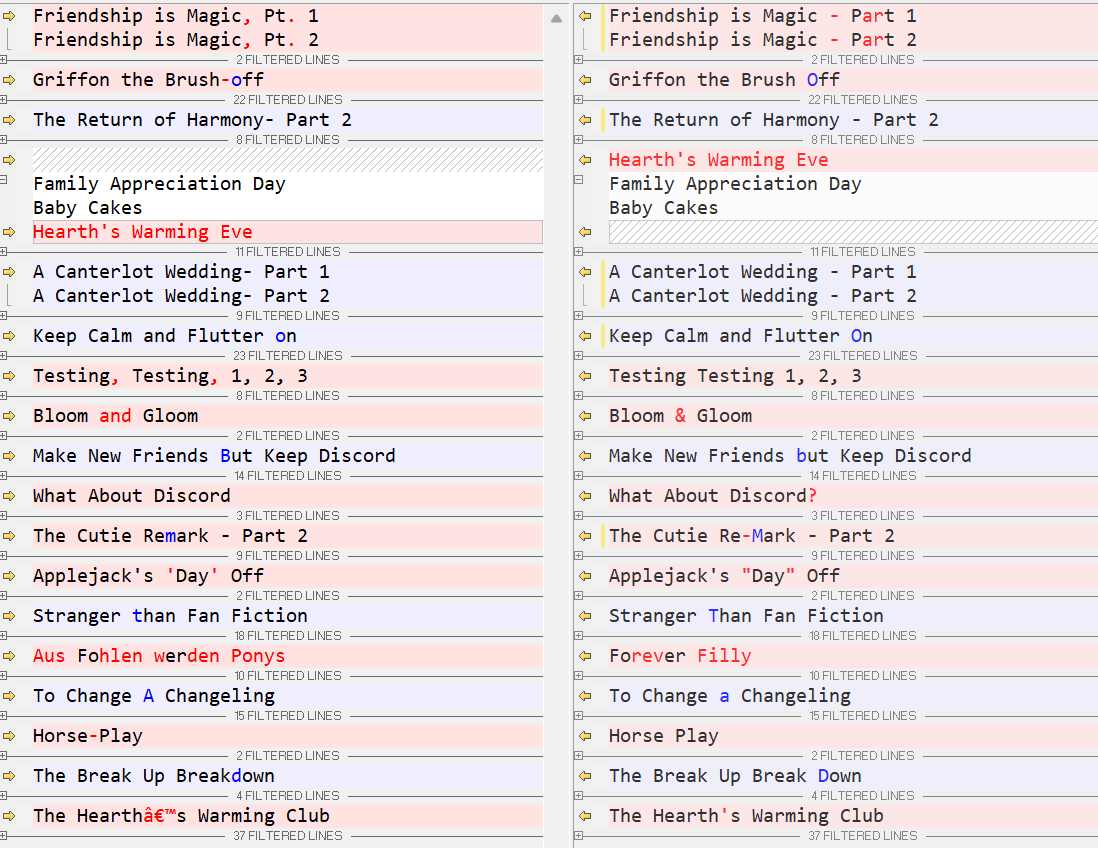Copy 'Griffon the Brush Off' to left side

tap(585, 80)
